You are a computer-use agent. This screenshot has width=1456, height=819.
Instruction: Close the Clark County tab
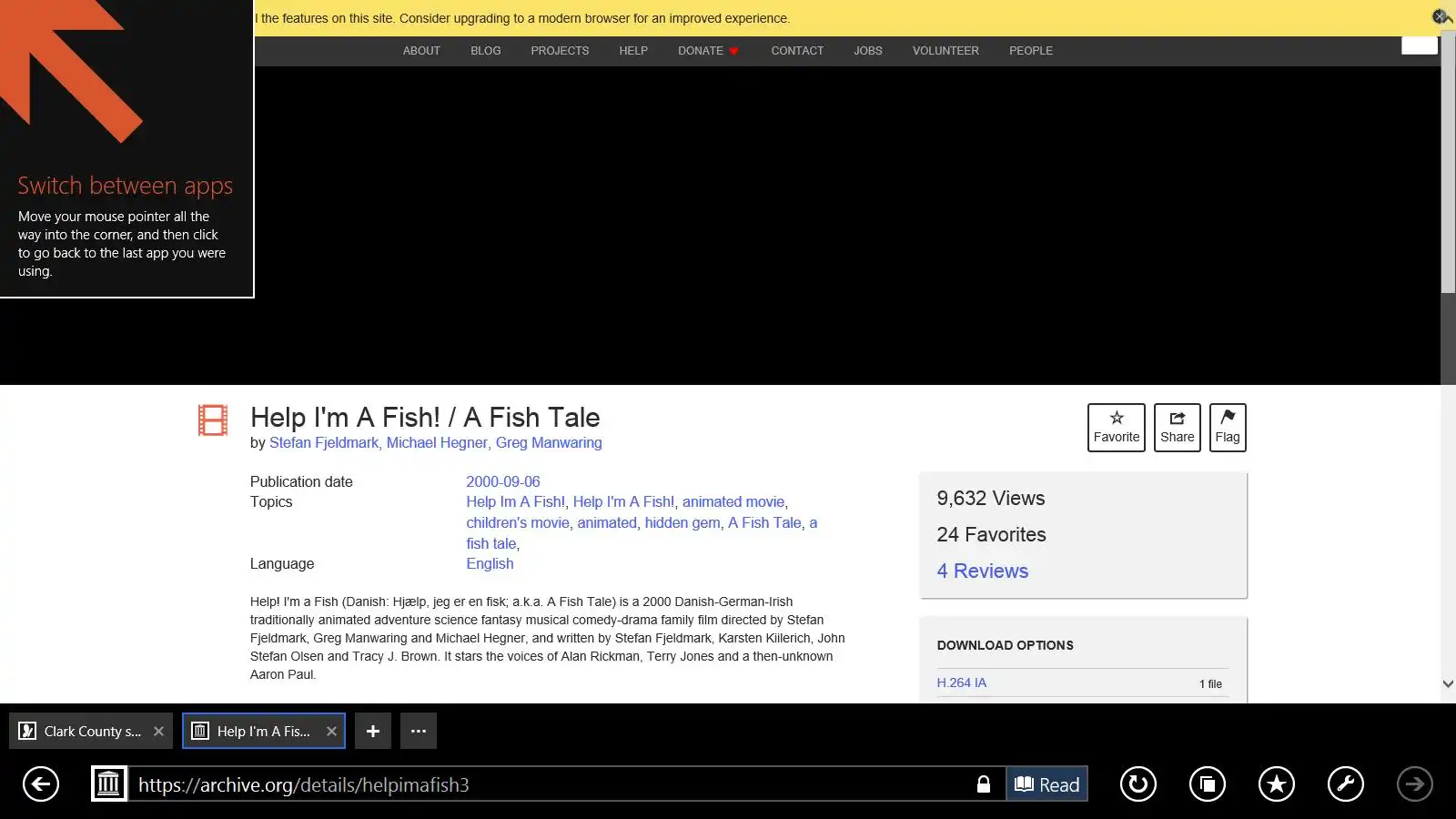pyautogui.click(x=158, y=731)
